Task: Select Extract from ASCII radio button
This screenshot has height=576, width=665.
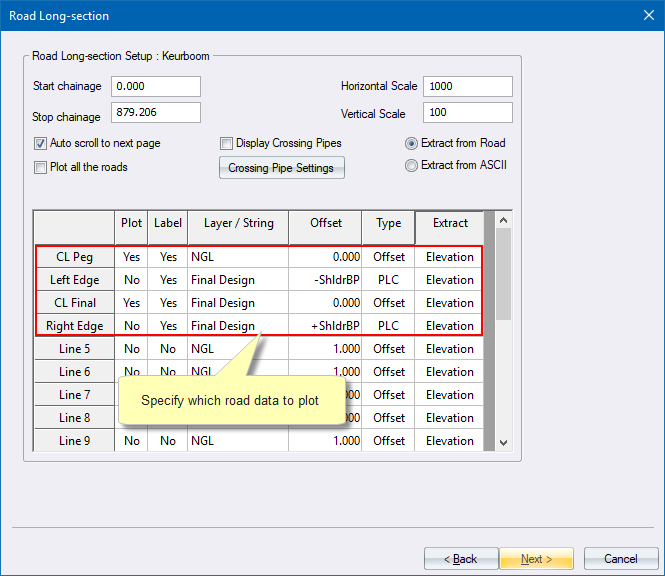Action: pos(411,165)
